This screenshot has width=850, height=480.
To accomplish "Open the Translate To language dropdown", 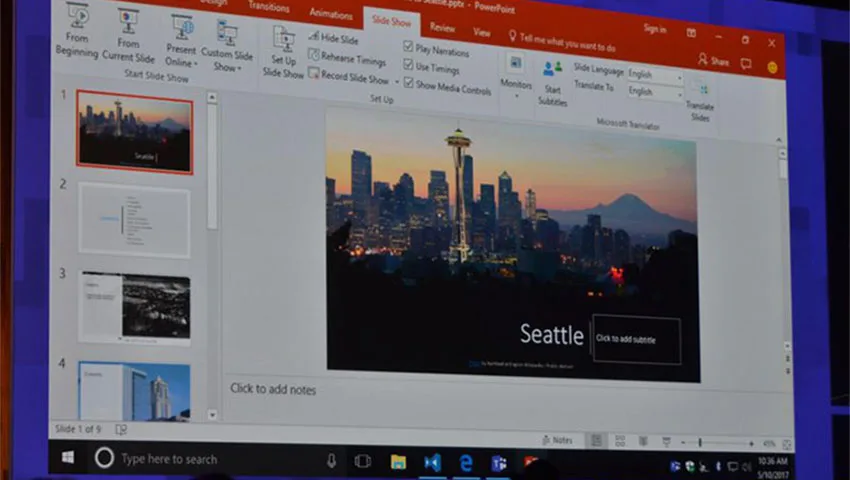I will (655, 92).
